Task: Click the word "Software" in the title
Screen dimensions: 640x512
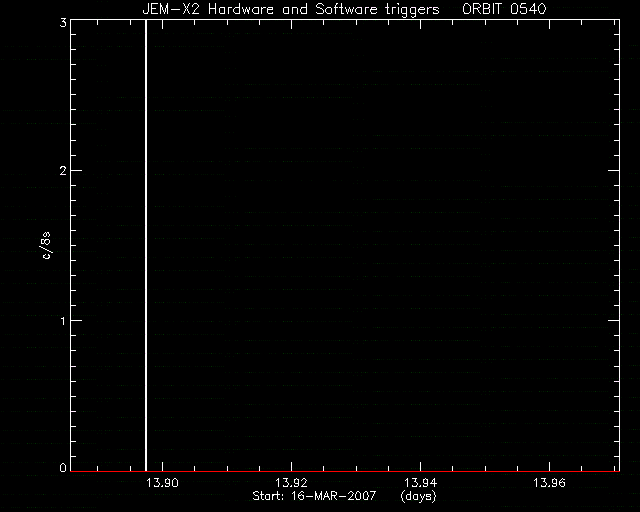Action: pyautogui.click(x=347, y=9)
